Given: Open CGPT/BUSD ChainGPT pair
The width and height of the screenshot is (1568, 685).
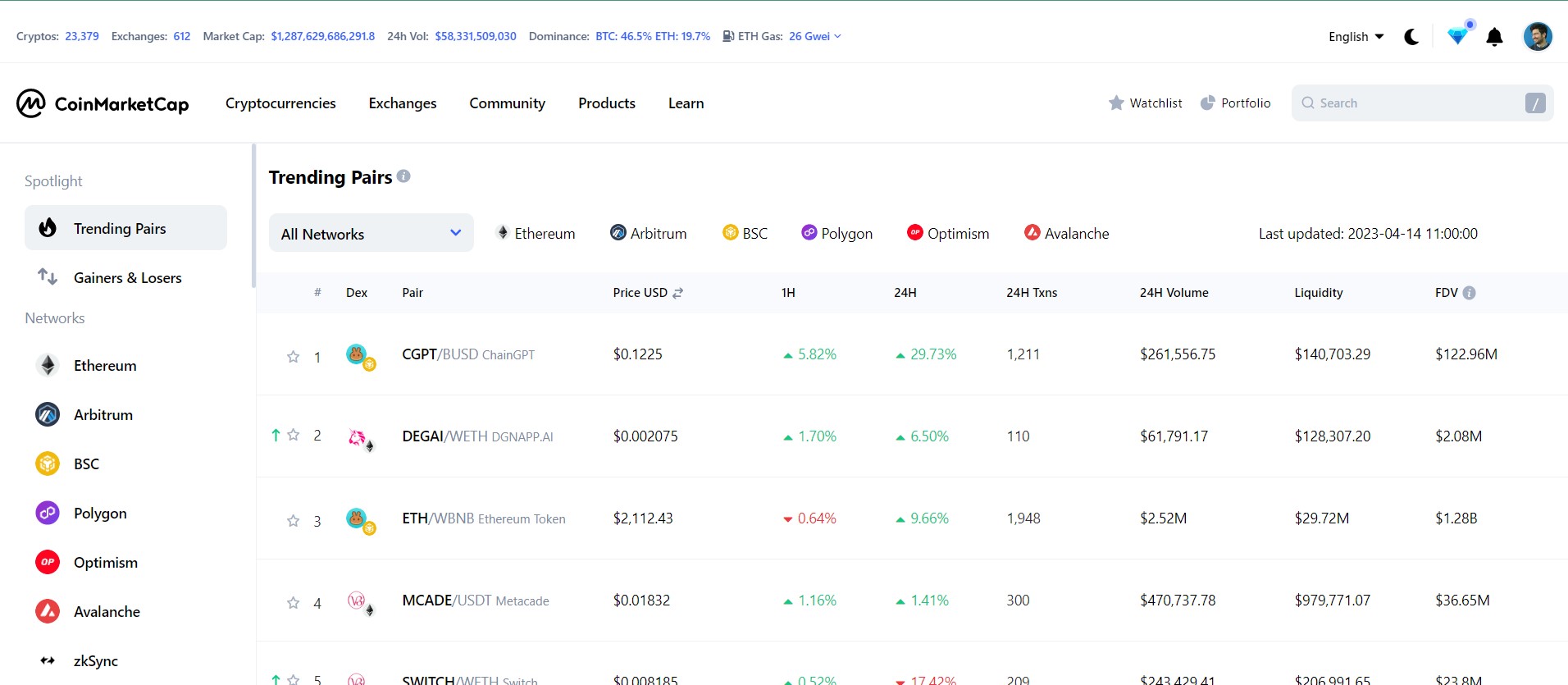Looking at the screenshot, I should point(468,354).
